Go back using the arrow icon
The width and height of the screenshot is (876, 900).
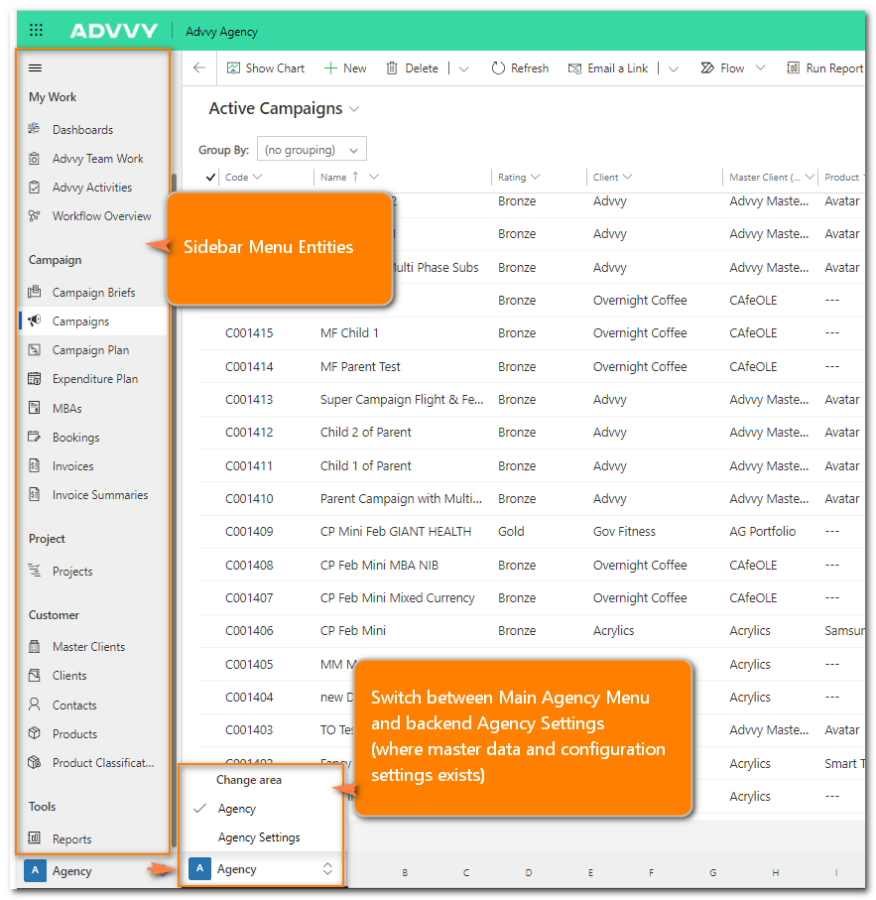(199, 68)
